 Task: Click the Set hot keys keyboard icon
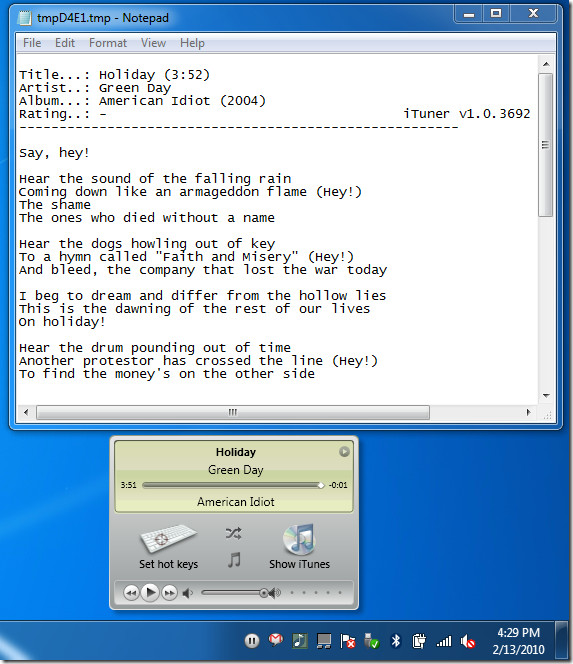pos(168,539)
